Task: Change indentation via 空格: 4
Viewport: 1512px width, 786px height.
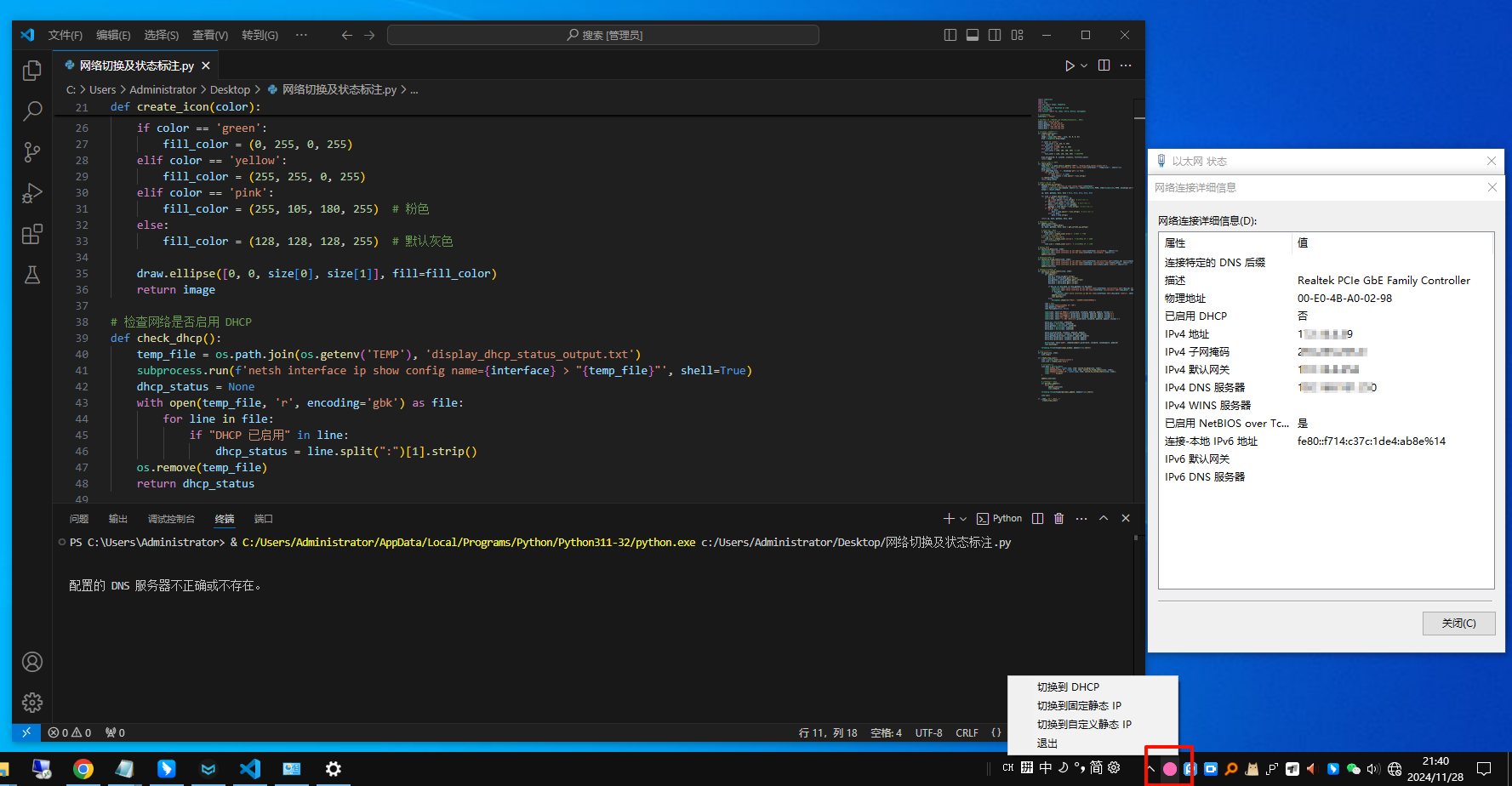Action: click(x=886, y=732)
